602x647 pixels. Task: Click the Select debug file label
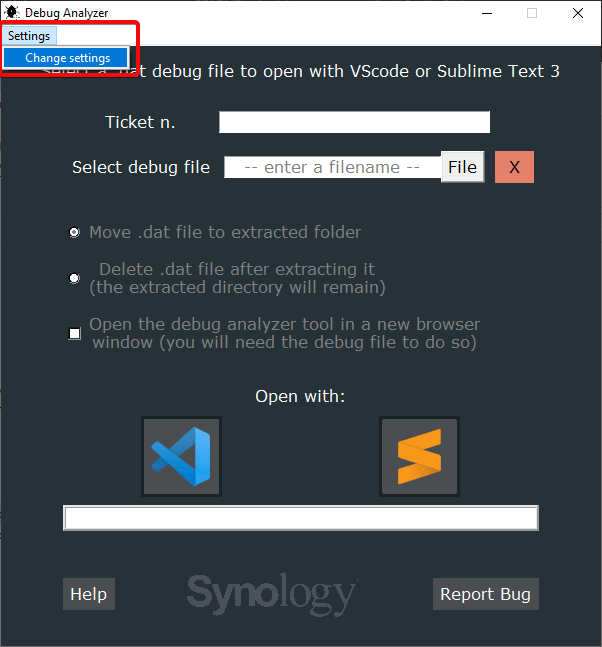pos(141,167)
